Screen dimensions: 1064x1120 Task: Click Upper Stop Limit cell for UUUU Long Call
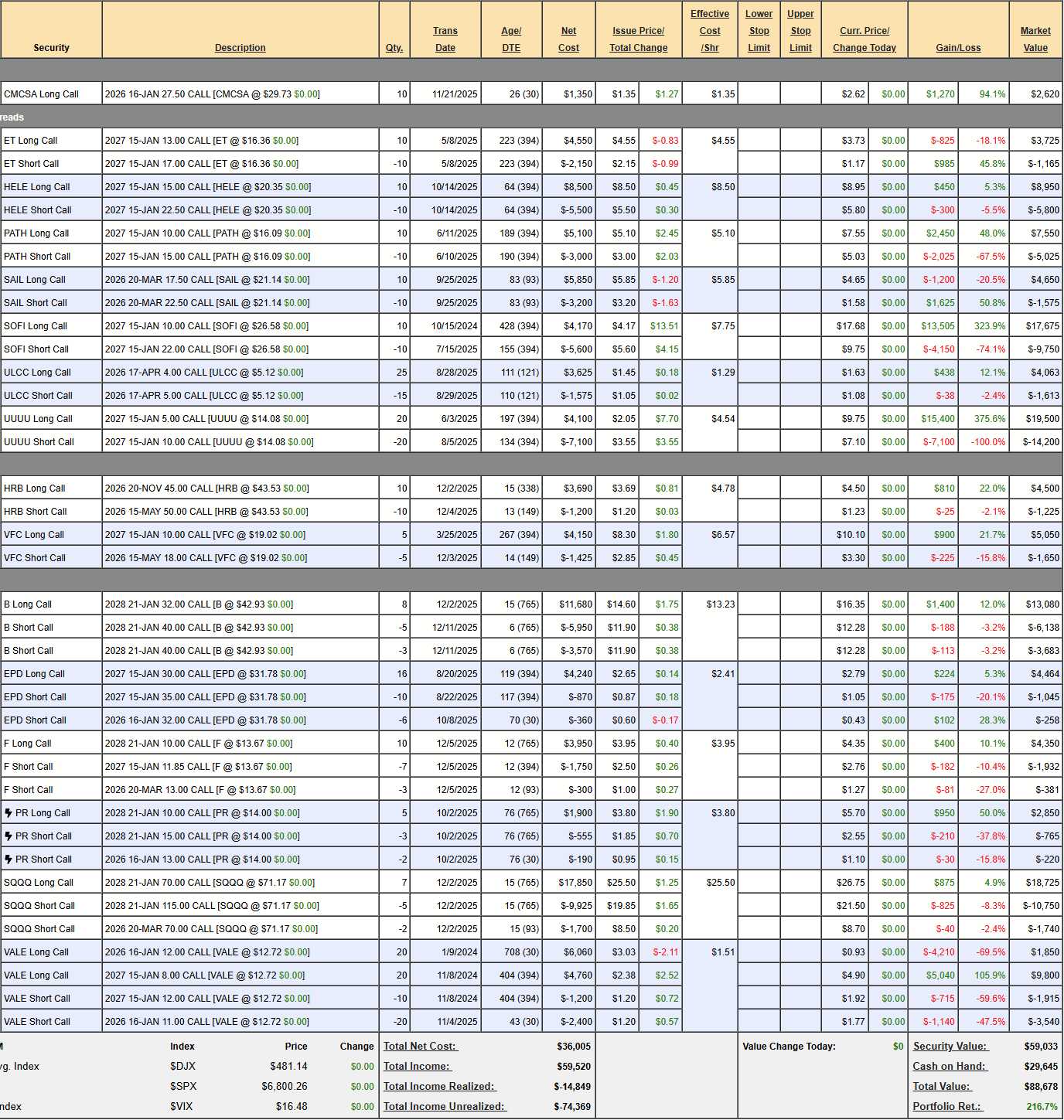pyautogui.click(x=800, y=419)
